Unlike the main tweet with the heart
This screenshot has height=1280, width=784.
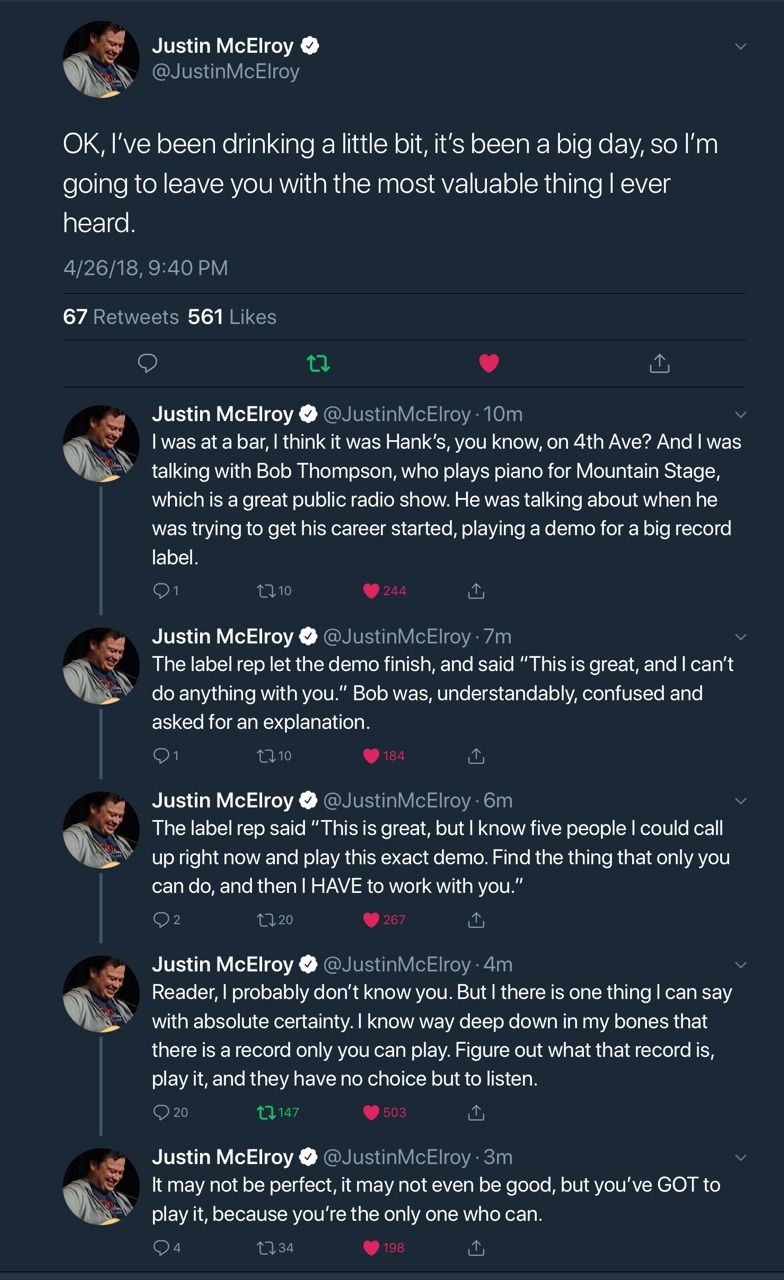488,363
